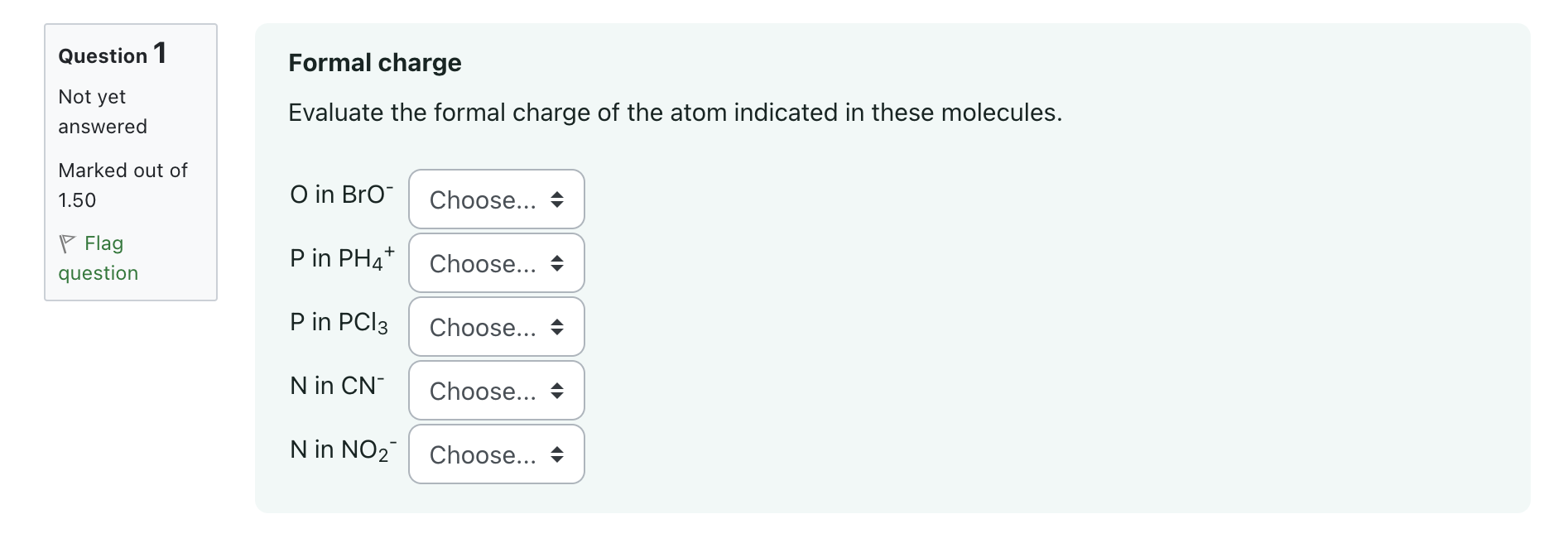The height and width of the screenshot is (543, 1568).
Task: Click the dropdown arrow beside P in PCl3
Action: click(558, 327)
